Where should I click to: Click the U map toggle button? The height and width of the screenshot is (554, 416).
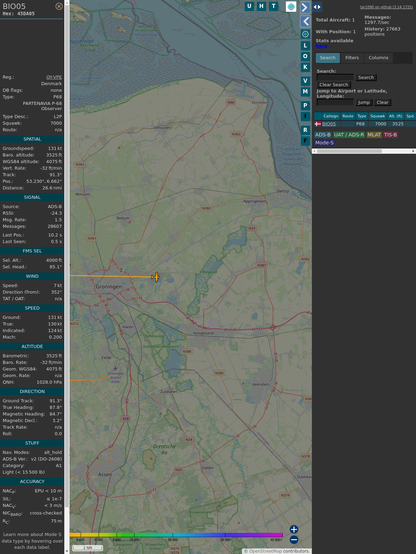click(x=249, y=6)
